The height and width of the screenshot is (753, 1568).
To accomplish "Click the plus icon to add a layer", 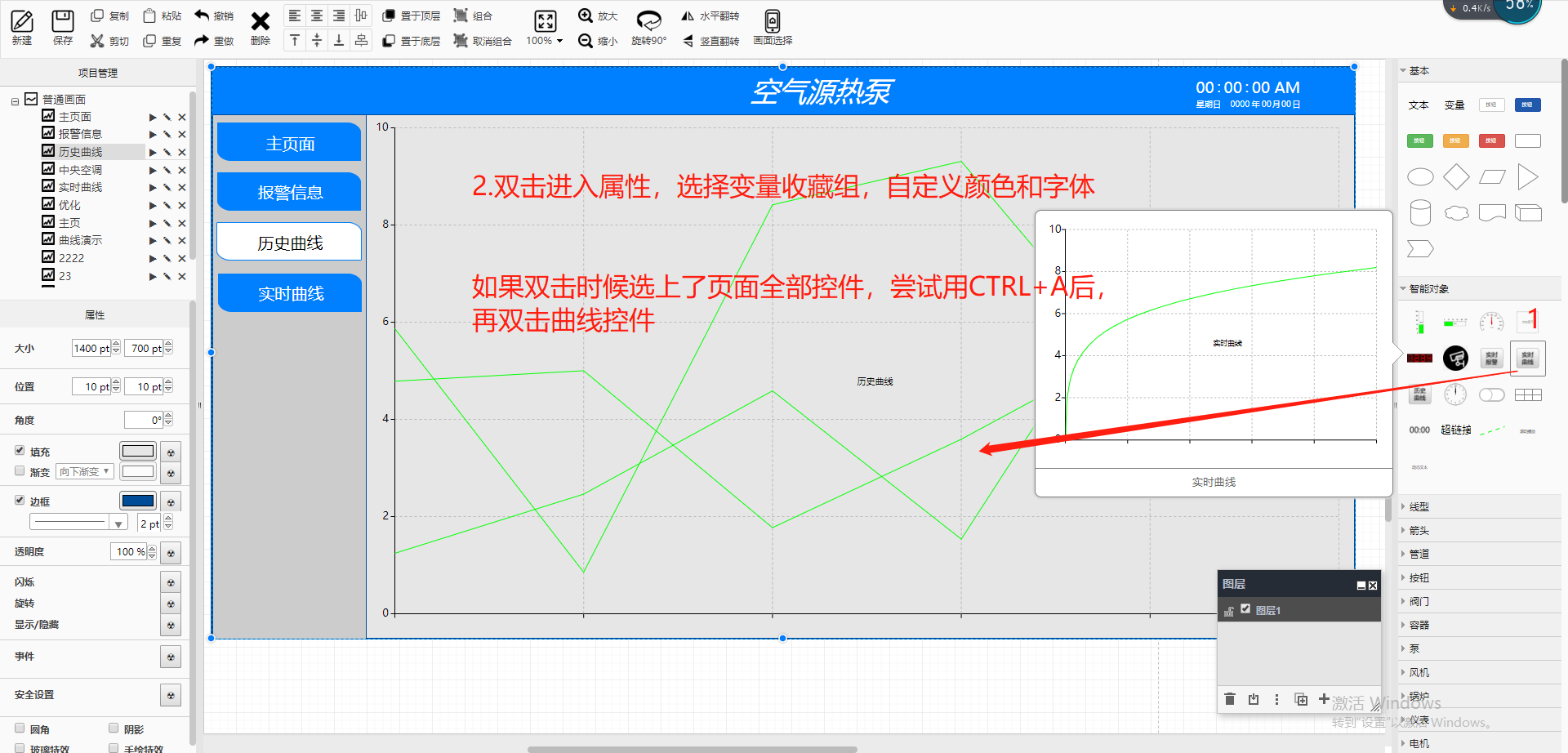I will click(x=1324, y=699).
